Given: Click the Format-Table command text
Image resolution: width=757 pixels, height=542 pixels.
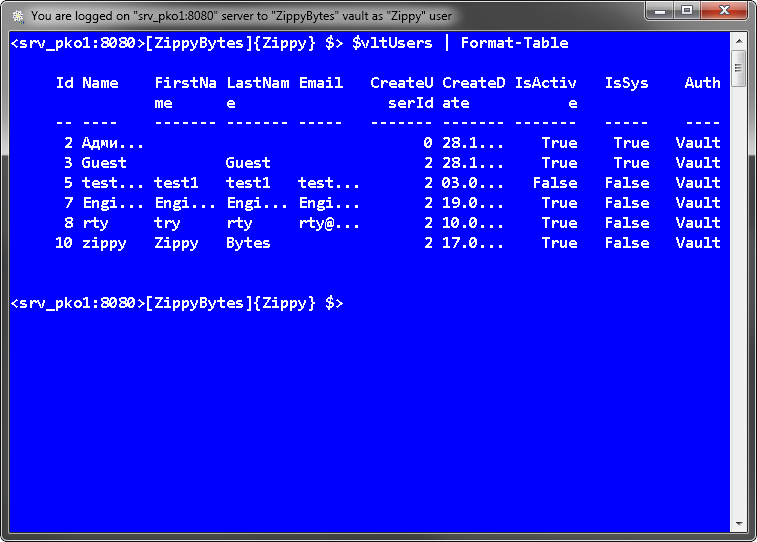Looking at the screenshot, I should 514,43.
